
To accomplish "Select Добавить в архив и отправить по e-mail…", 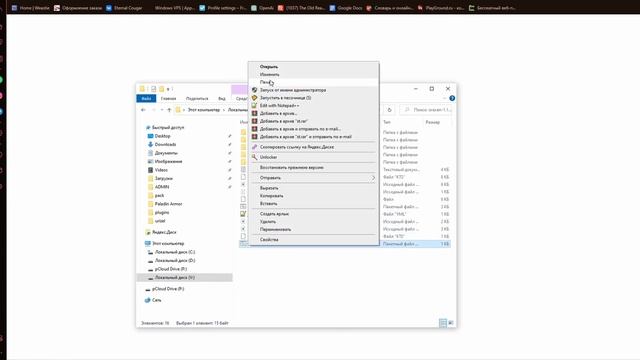I will tap(313, 129).
